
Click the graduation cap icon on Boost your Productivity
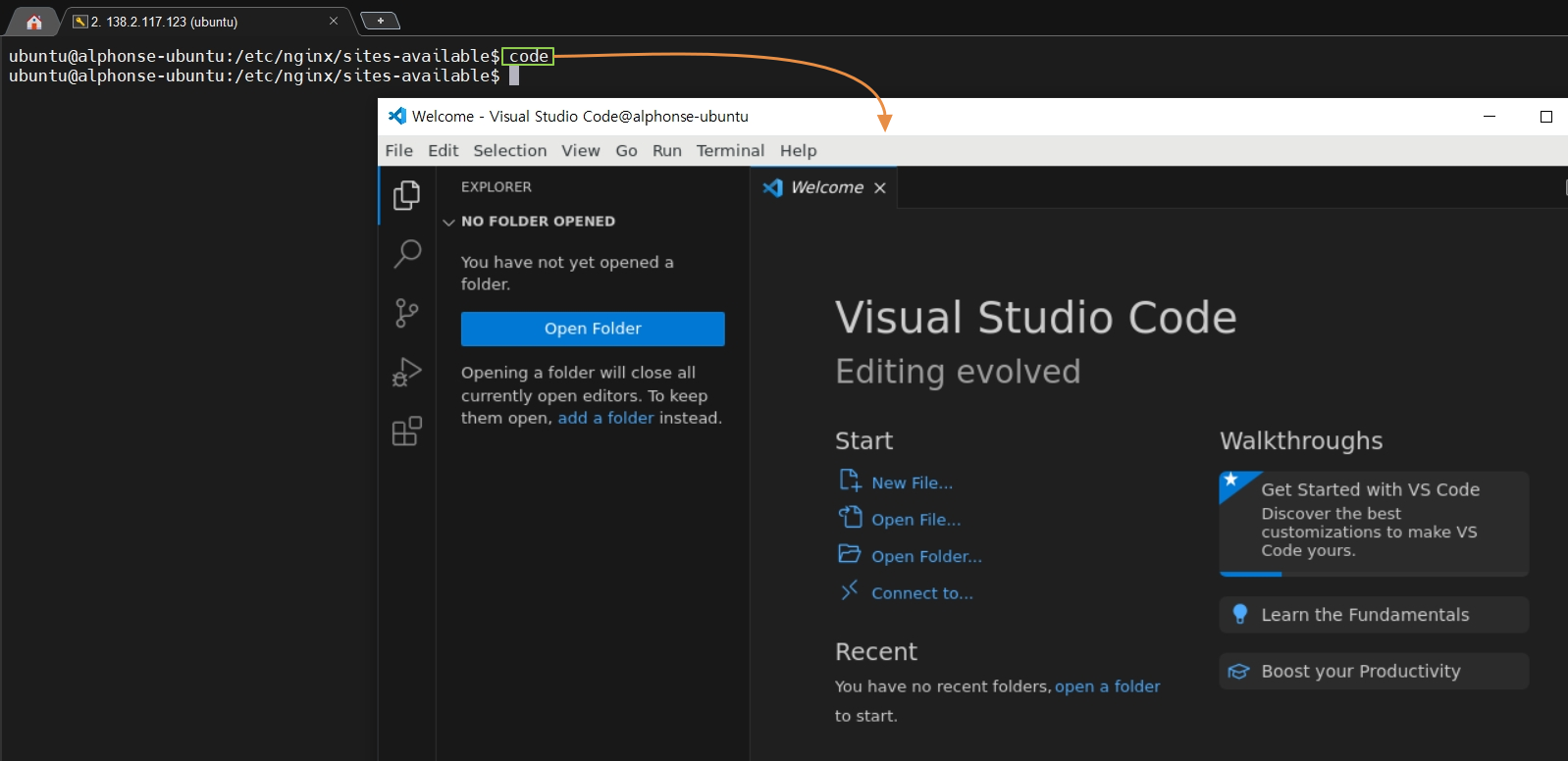pyautogui.click(x=1239, y=671)
